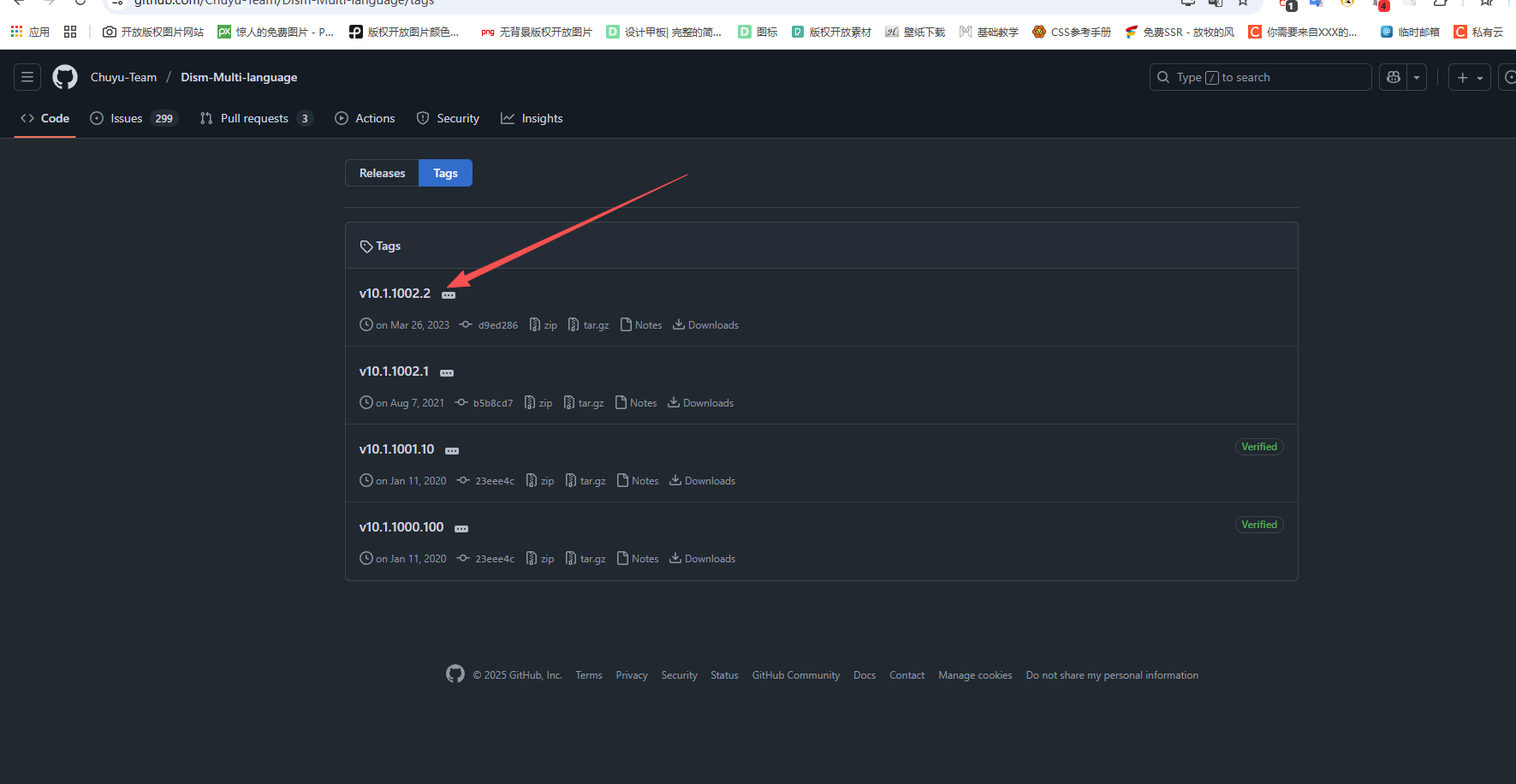Open Downloads for v10.1.1000.100
Viewport: 1516px width, 784px height.
coord(702,559)
